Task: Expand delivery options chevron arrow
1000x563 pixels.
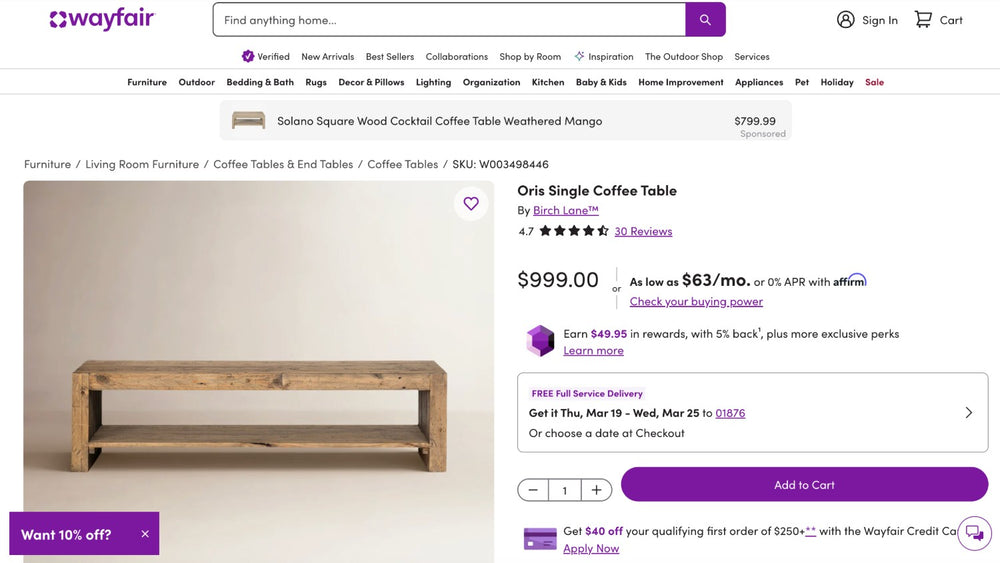Action: [x=968, y=413]
